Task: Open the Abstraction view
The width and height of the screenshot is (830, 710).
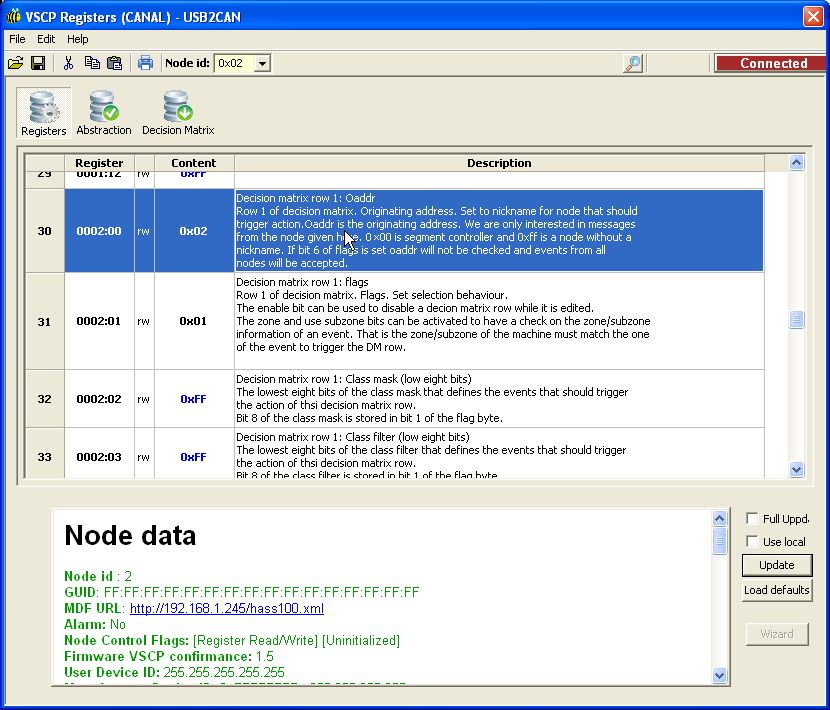Action: coord(104,113)
